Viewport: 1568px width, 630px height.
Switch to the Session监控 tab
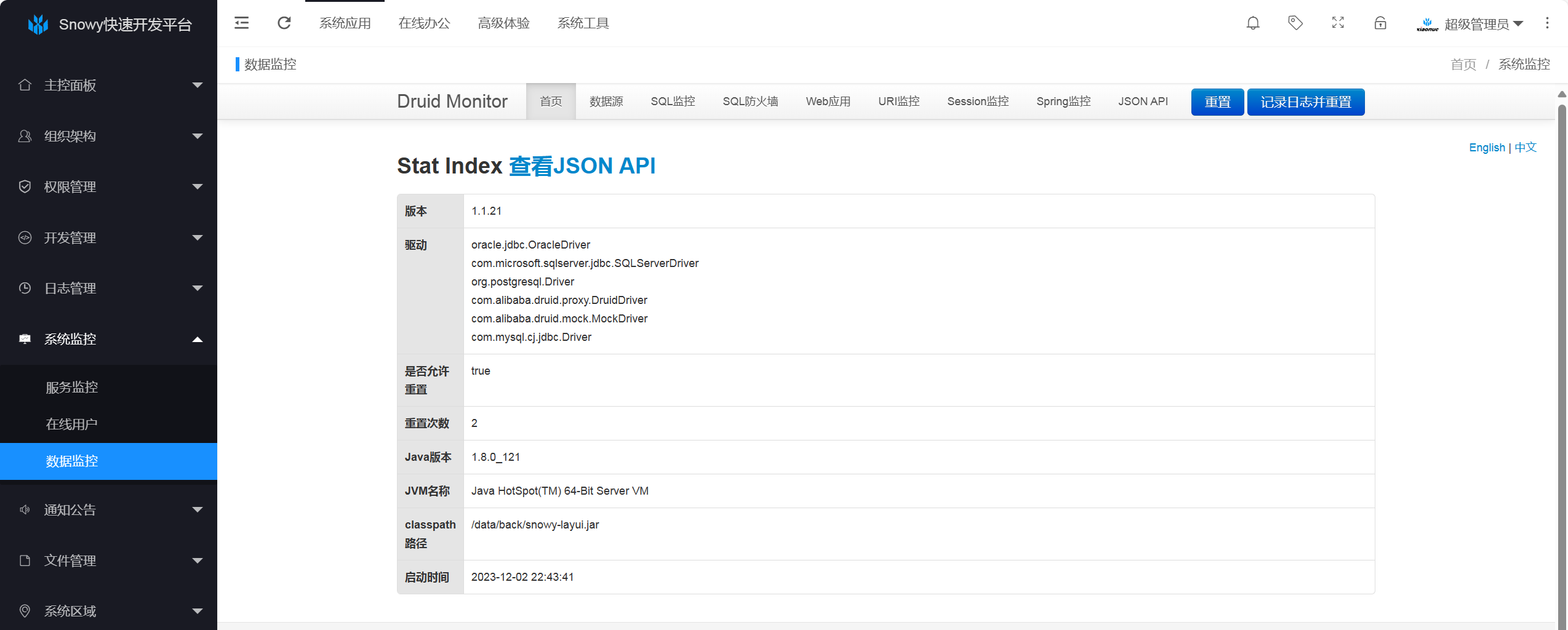pyautogui.click(x=978, y=102)
